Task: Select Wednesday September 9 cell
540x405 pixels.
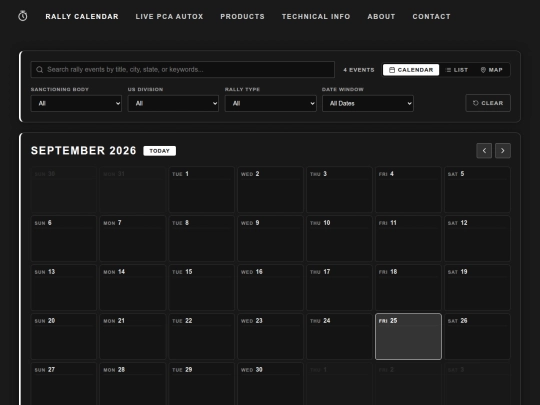Action: pos(270,239)
